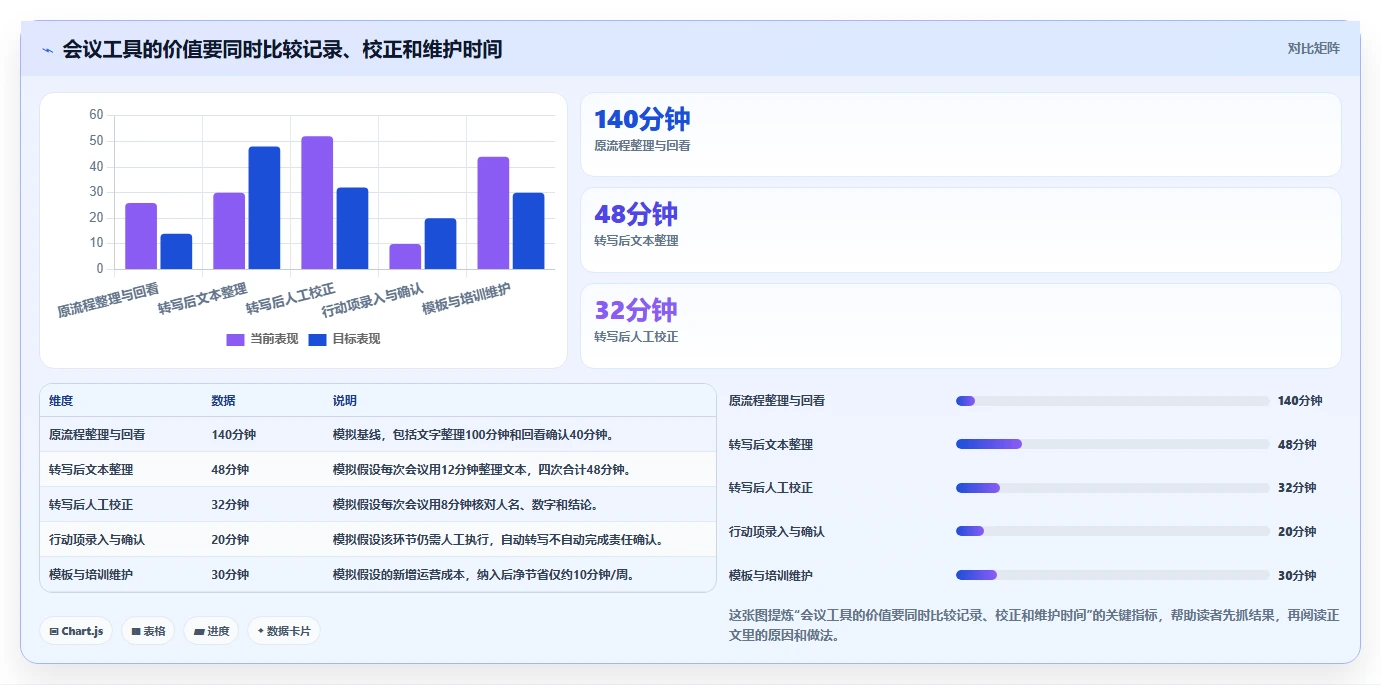This screenshot has height=685, width=1381.
Task: Click the chart x-axis label 模板与培训维护
Action: click(x=467, y=299)
